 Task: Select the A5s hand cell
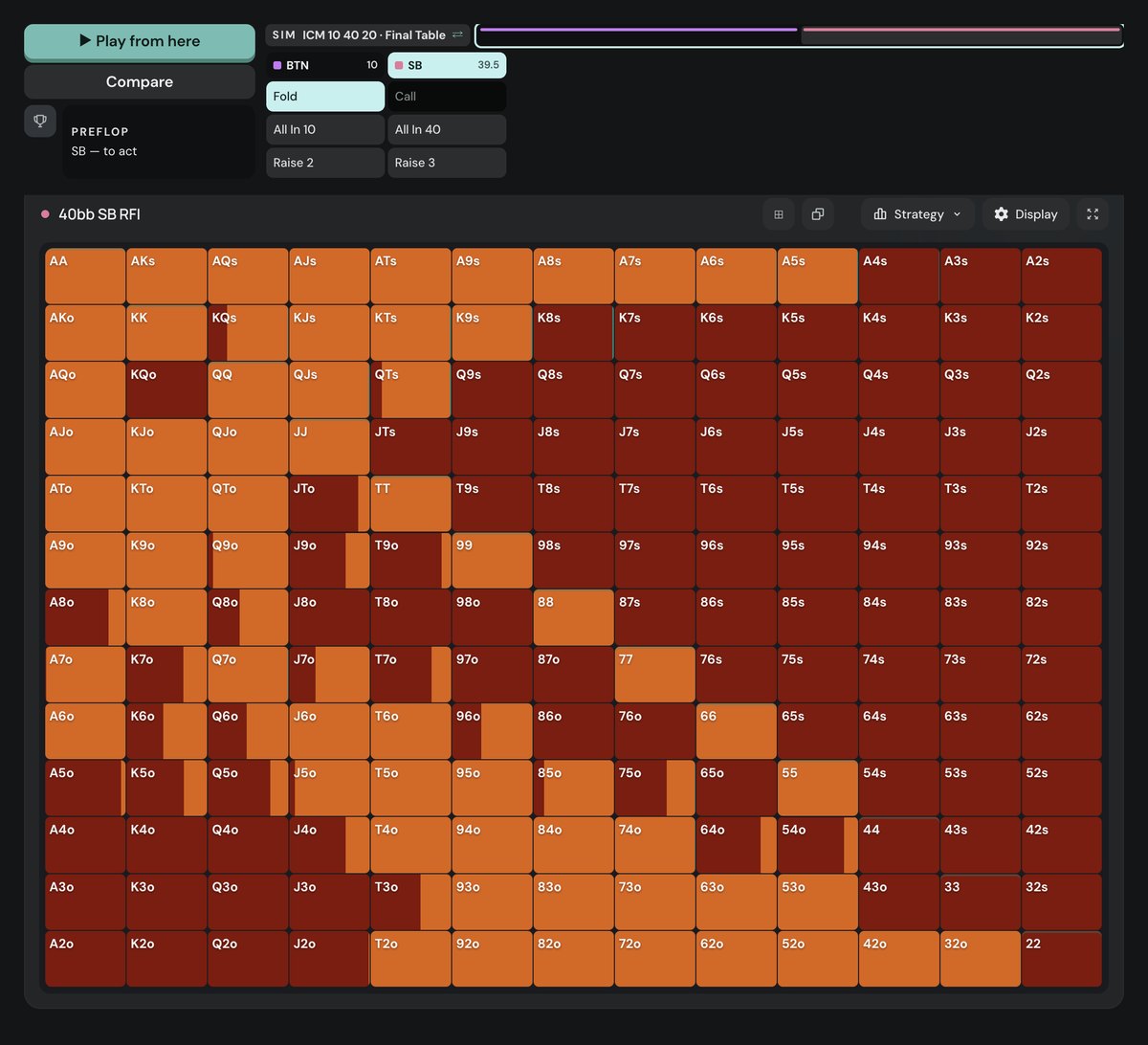click(818, 277)
